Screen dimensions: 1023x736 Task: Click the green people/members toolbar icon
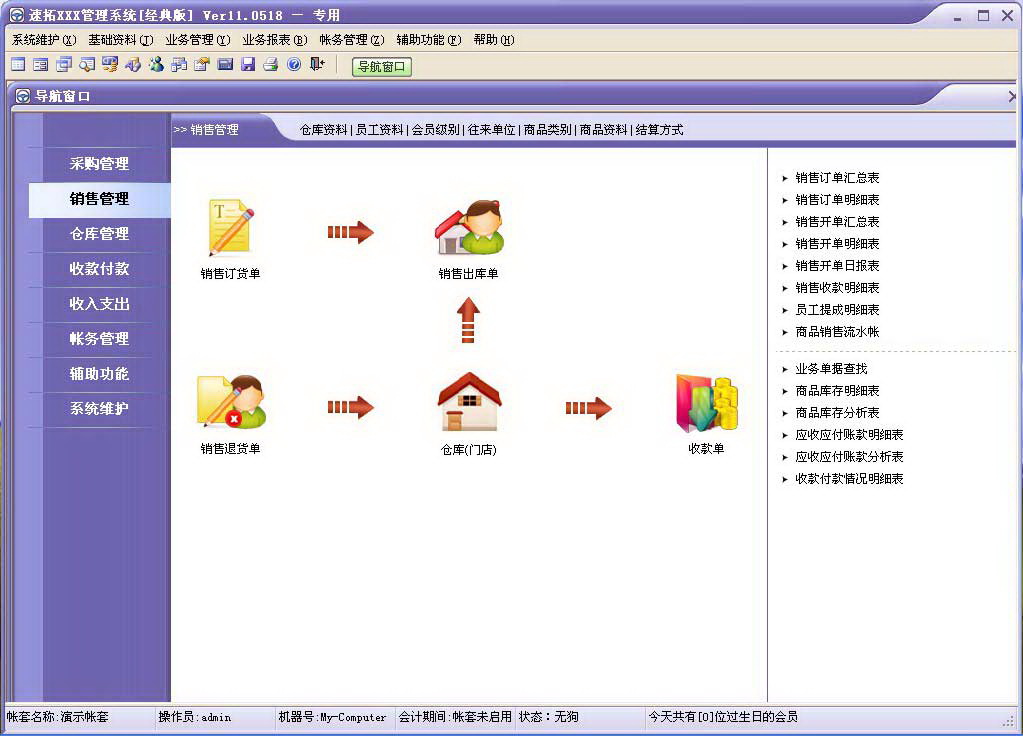pyautogui.click(x=156, y=64)
